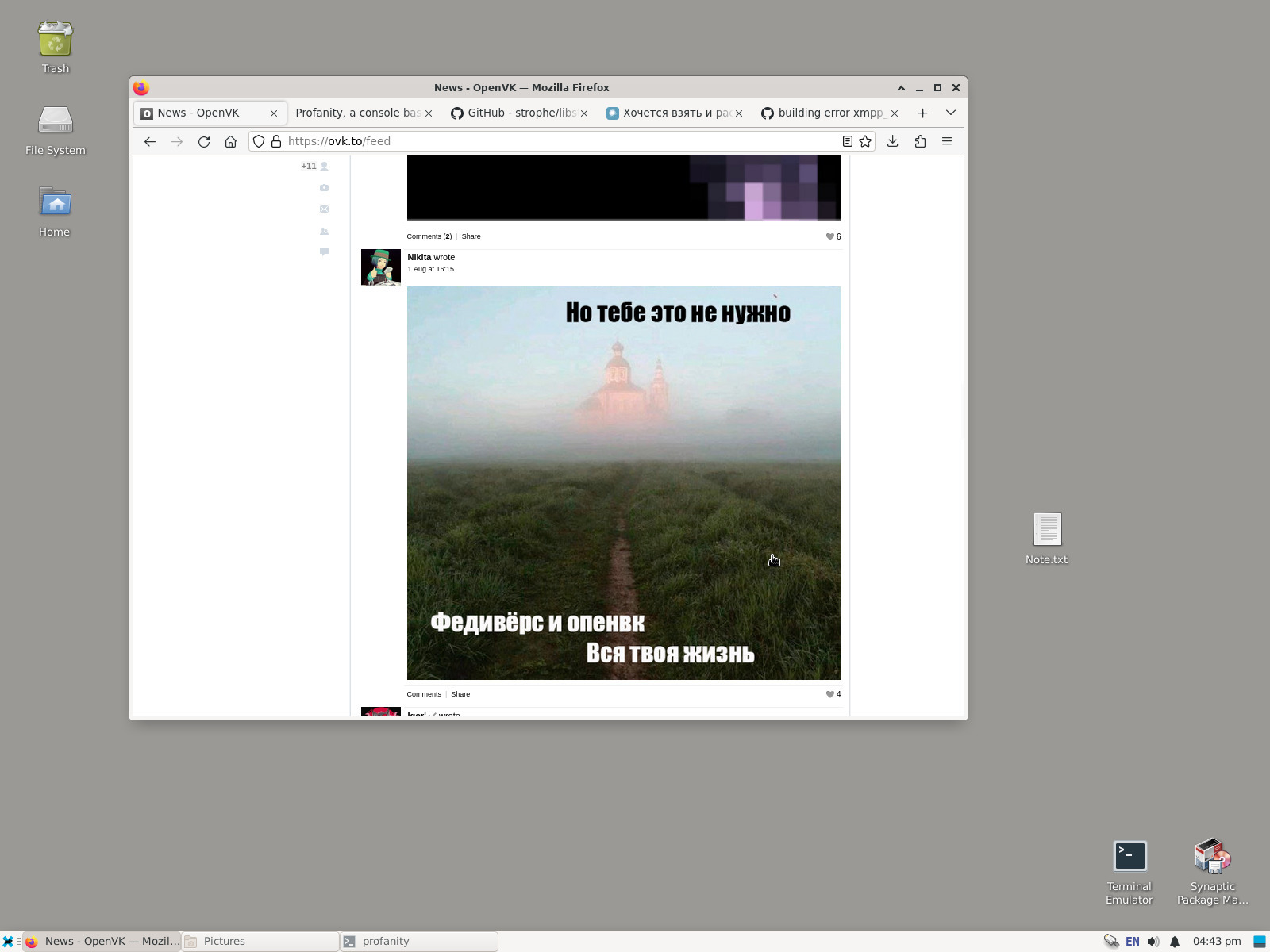Open the extensions puzzle icon

click(x=920, y=141)
